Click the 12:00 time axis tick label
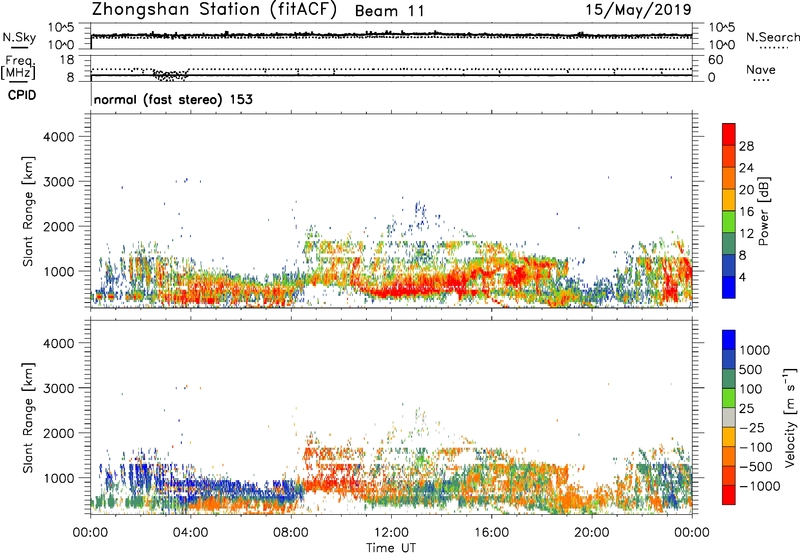The width and height of the screenshot is (800, 554). pos(391,533)
